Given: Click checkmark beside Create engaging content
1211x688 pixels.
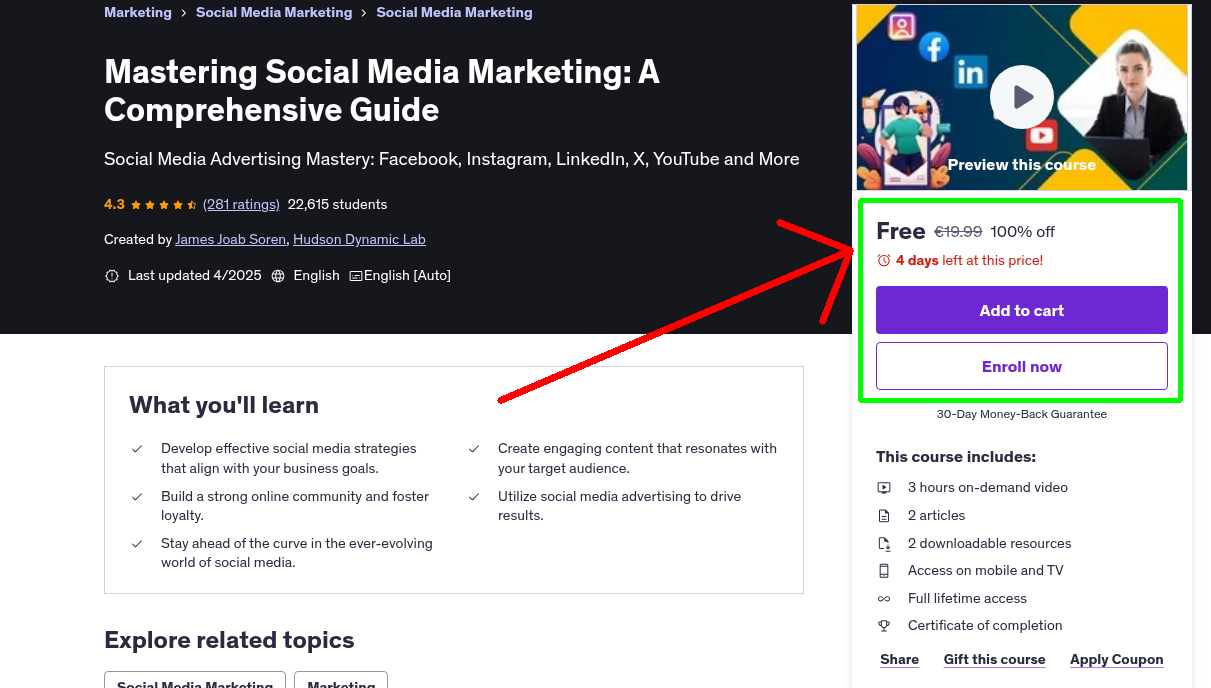Looking at the screenshot, I should click(474, 449).
